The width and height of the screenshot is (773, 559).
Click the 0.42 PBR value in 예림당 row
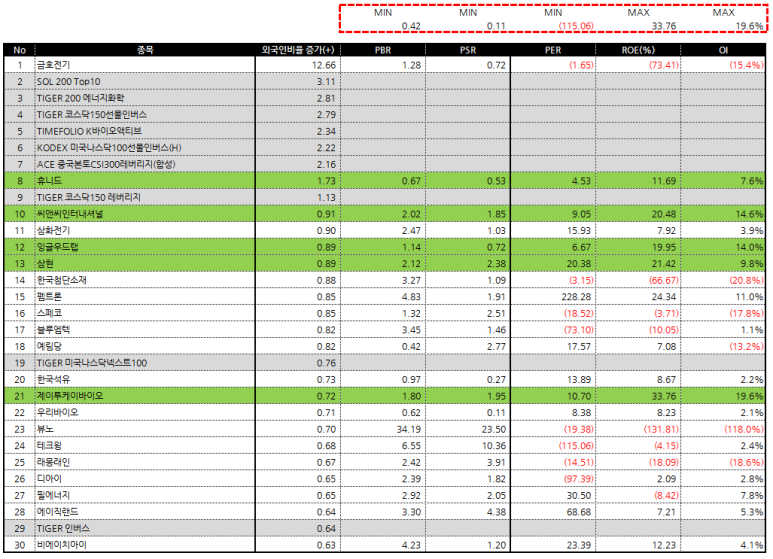point(411,347)
